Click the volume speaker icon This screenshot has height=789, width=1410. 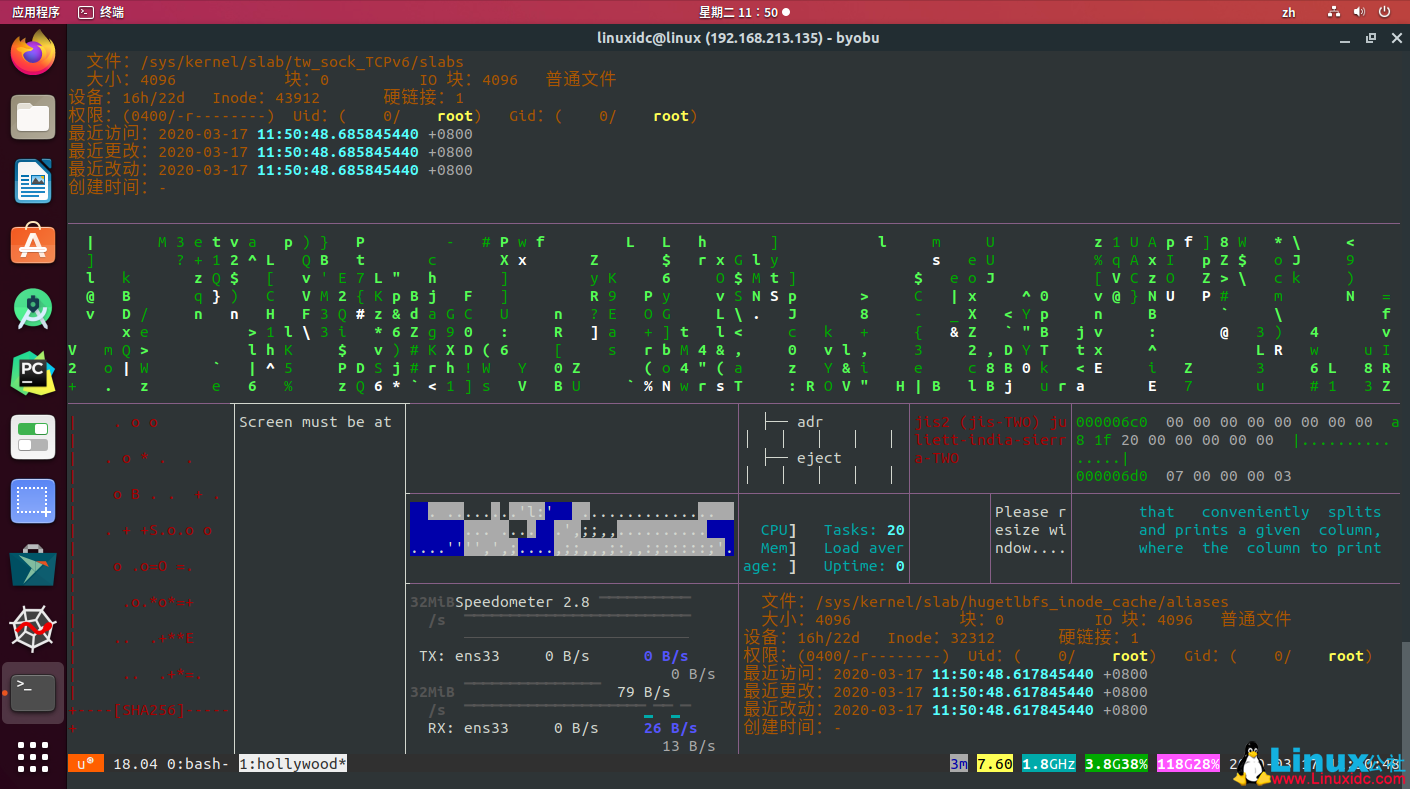[x=1358, y=12]
